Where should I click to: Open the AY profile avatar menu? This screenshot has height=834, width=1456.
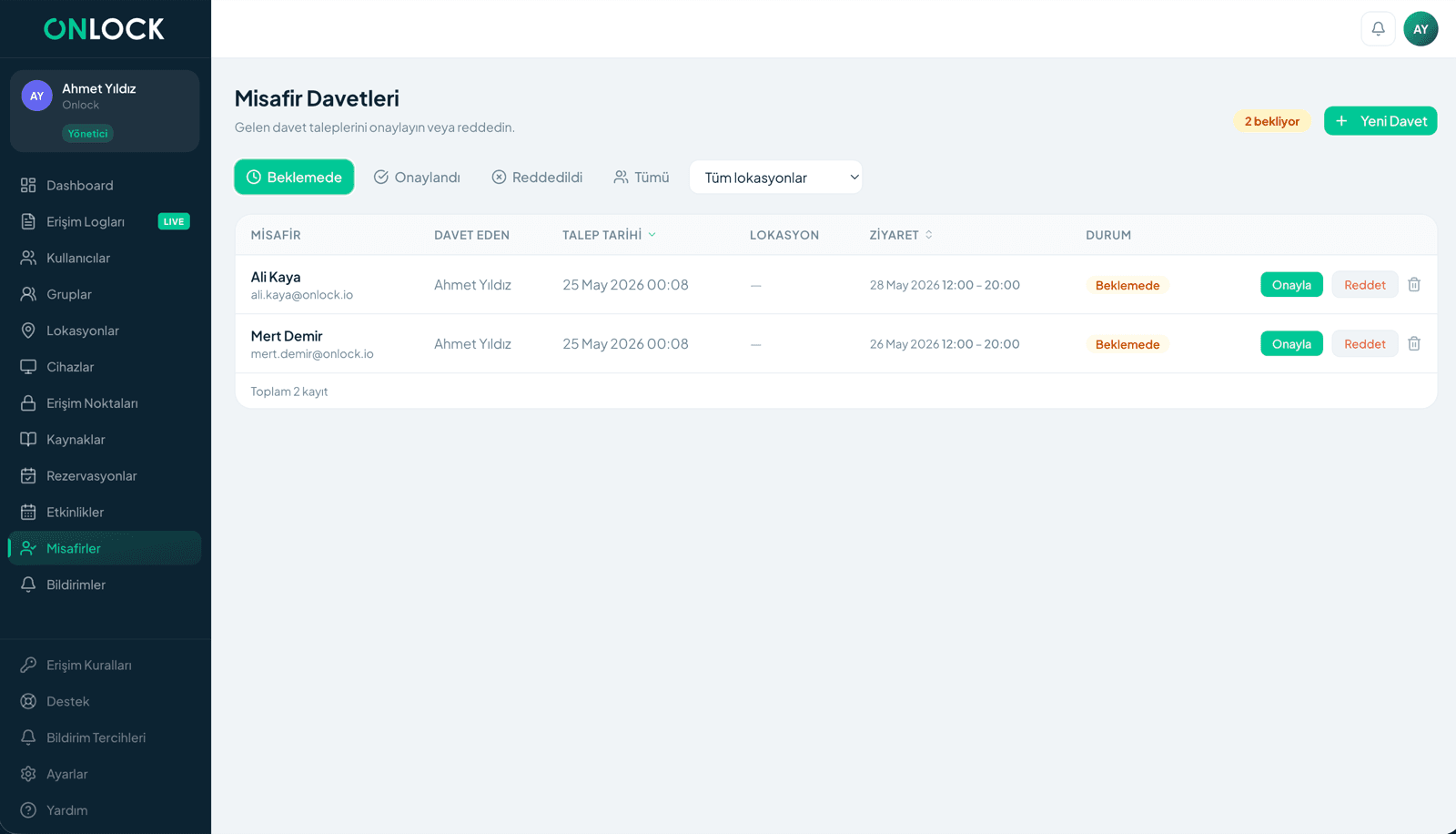(x=1421, y=29)
